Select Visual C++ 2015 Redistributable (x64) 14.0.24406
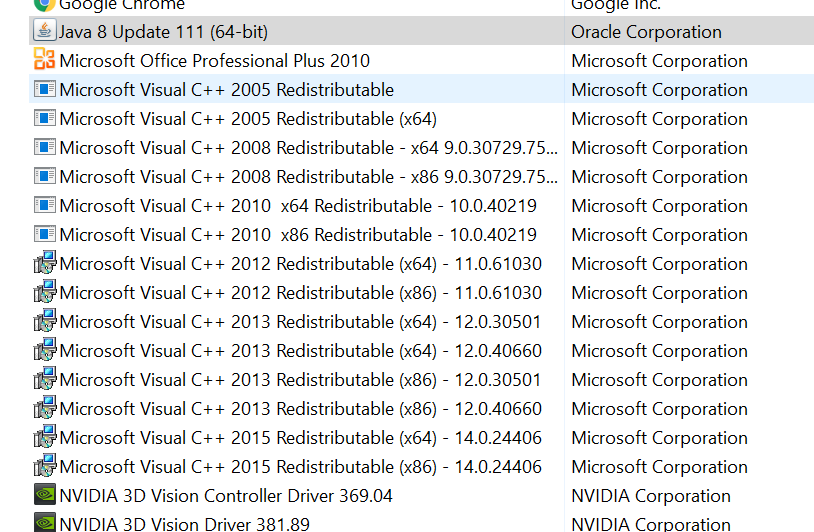The width and height of the screenshot is (814, 532). point(301,439)
